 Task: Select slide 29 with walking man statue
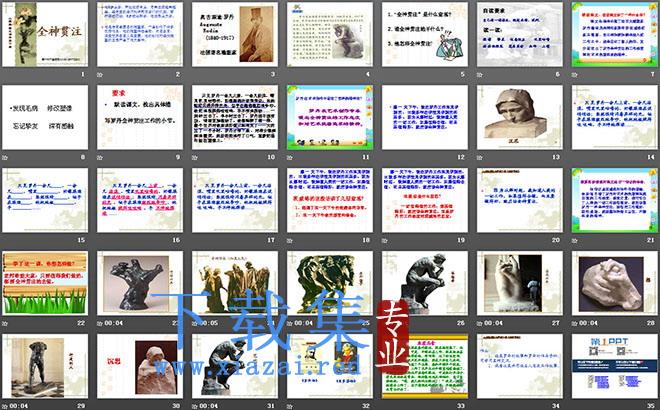point(45,366)
